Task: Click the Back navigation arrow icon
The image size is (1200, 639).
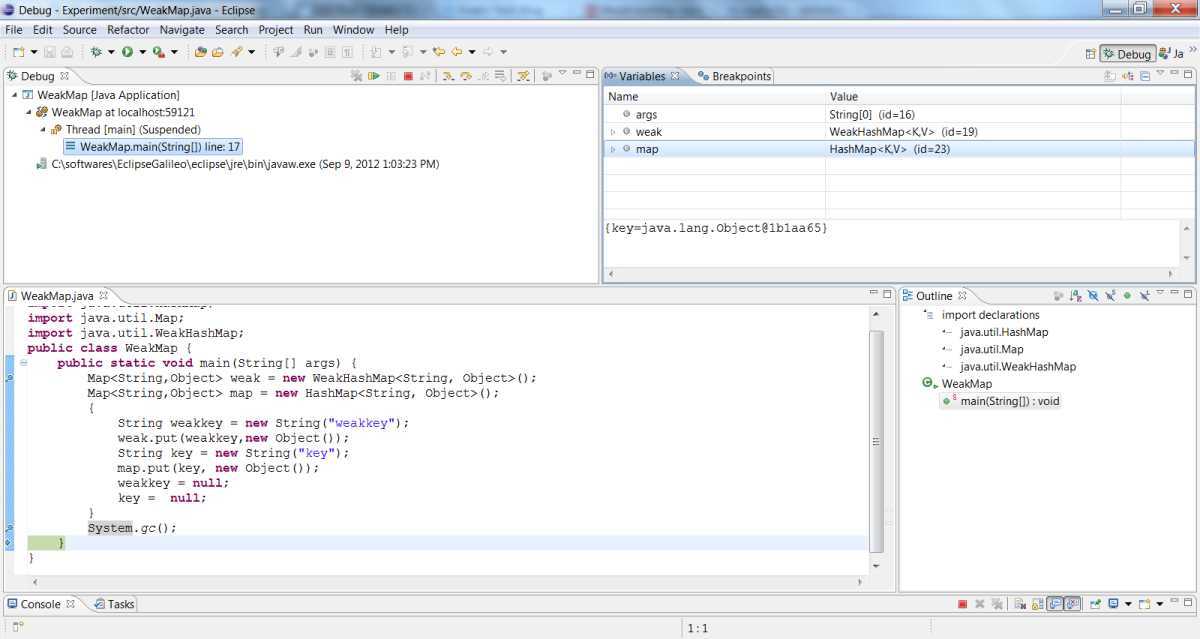Action: pos(457,52)
